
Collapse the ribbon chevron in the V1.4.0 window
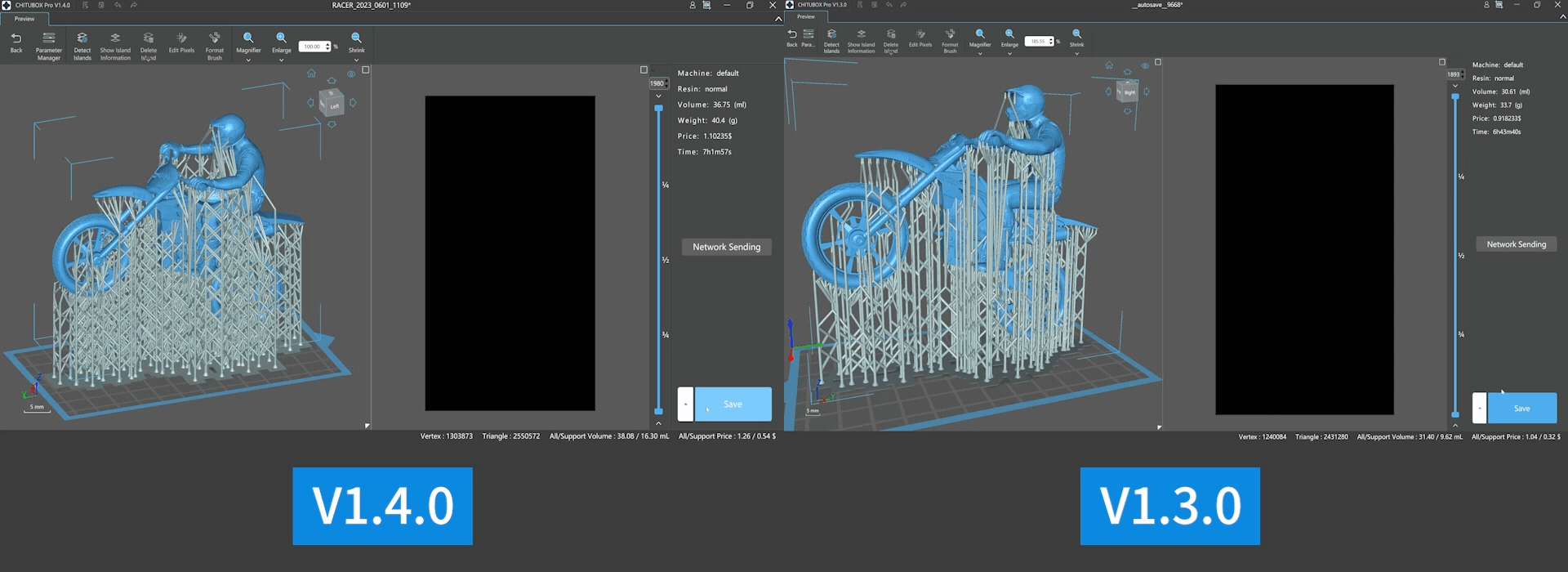778,19
